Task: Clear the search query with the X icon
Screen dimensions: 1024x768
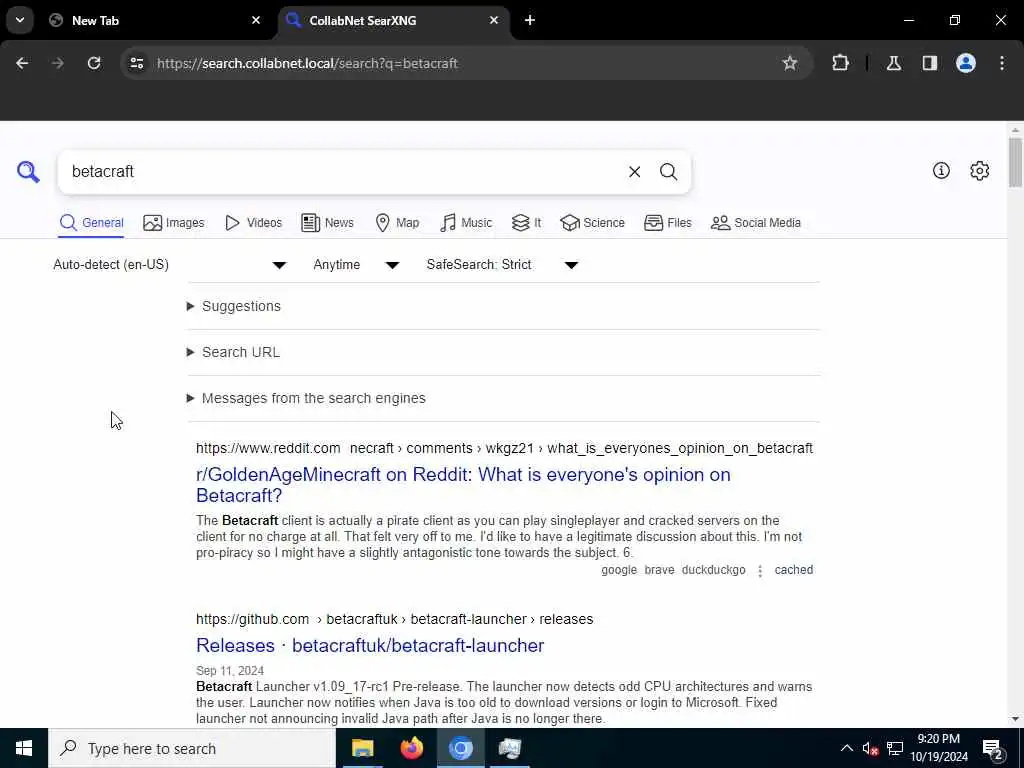Action: pyautogui.click(x=634, y=172)
